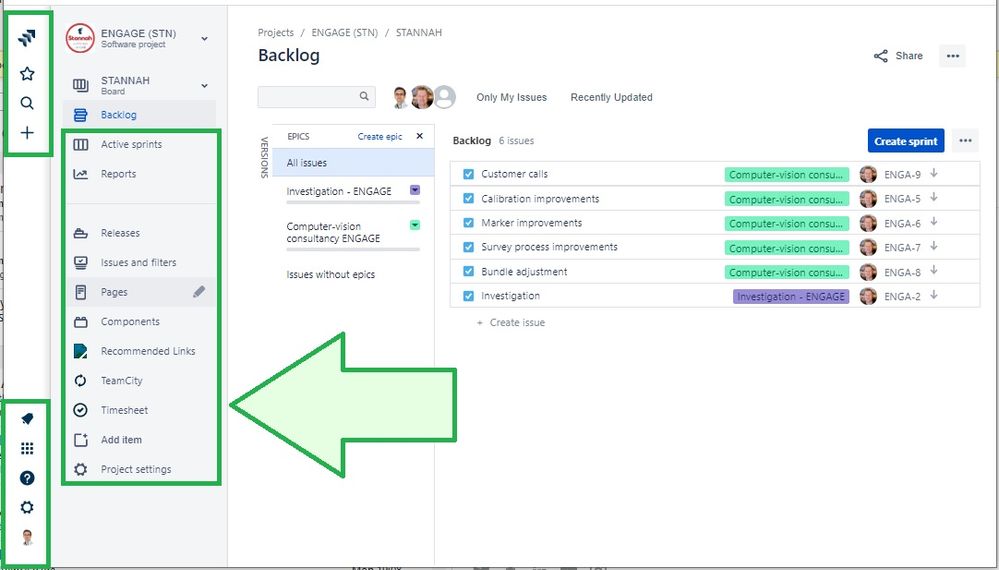999x570 pixels.
Task: Open the green Computer-vision consultancy epic dropdown
Action: [x=415, y=225]
